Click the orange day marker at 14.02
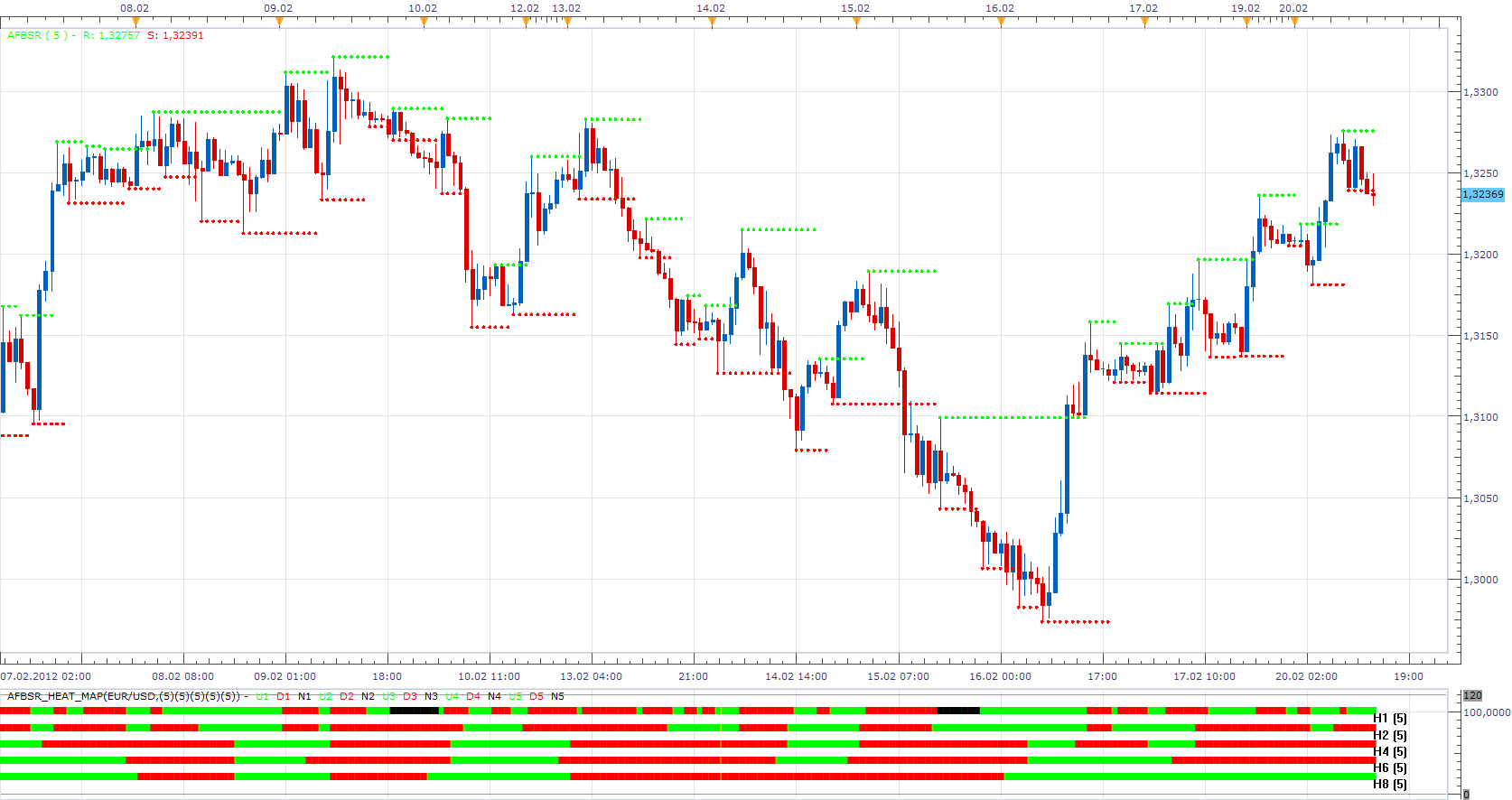This screenshot has height=800, width=1512. pyautogui.click(x=712, y=23)
